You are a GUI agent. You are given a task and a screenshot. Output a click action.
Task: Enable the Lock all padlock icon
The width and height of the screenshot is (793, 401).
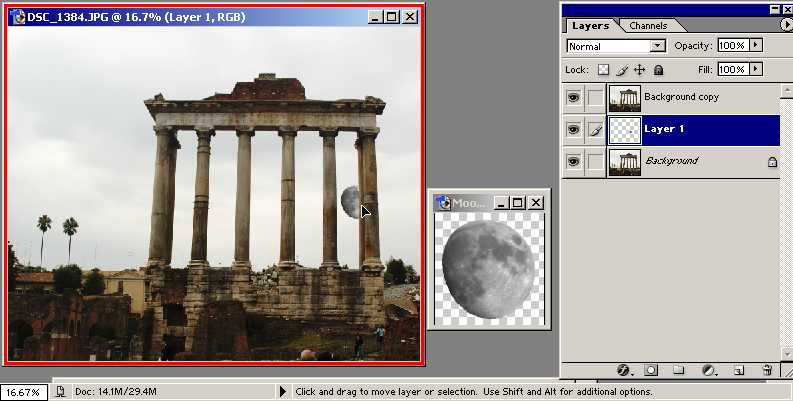659,70
